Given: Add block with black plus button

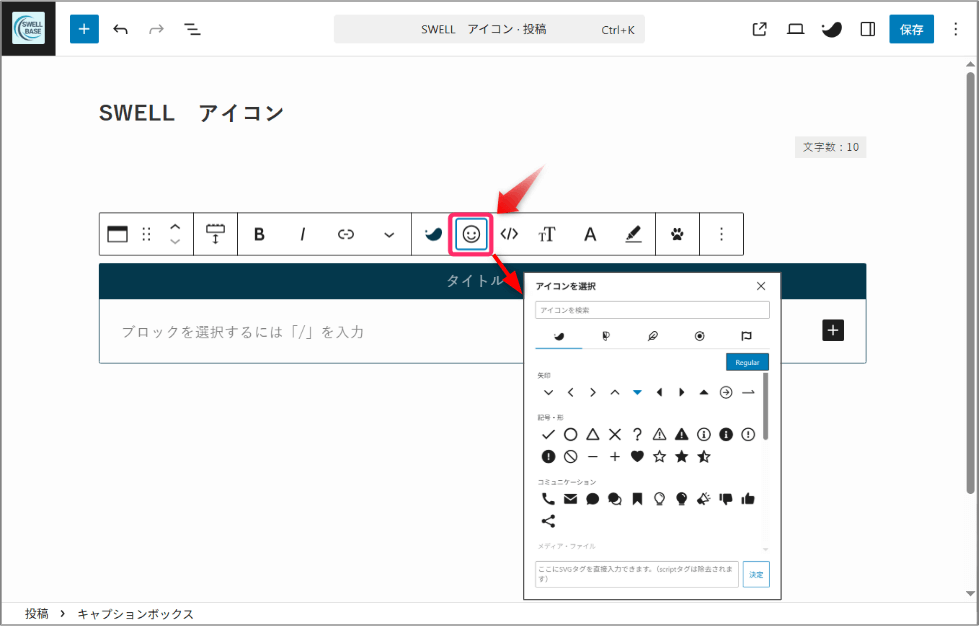Looking at the screenshot, I should click(833, 330).
